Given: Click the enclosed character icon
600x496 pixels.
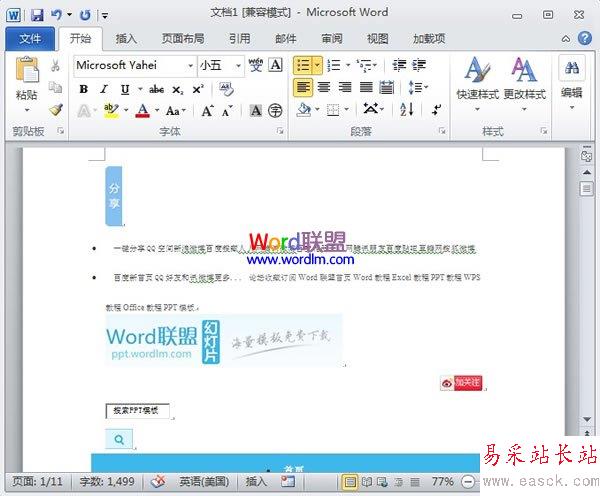Looking at the screenshot, I should tap(275, 111).
